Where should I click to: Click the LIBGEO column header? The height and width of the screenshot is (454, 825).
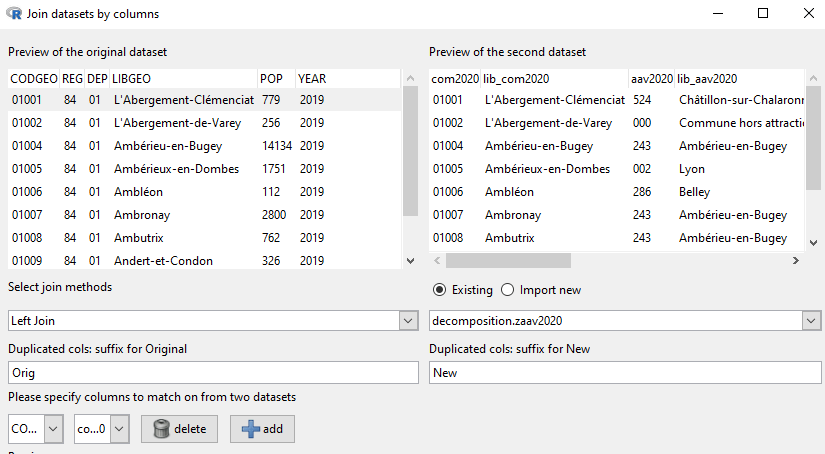pos(132,78)
